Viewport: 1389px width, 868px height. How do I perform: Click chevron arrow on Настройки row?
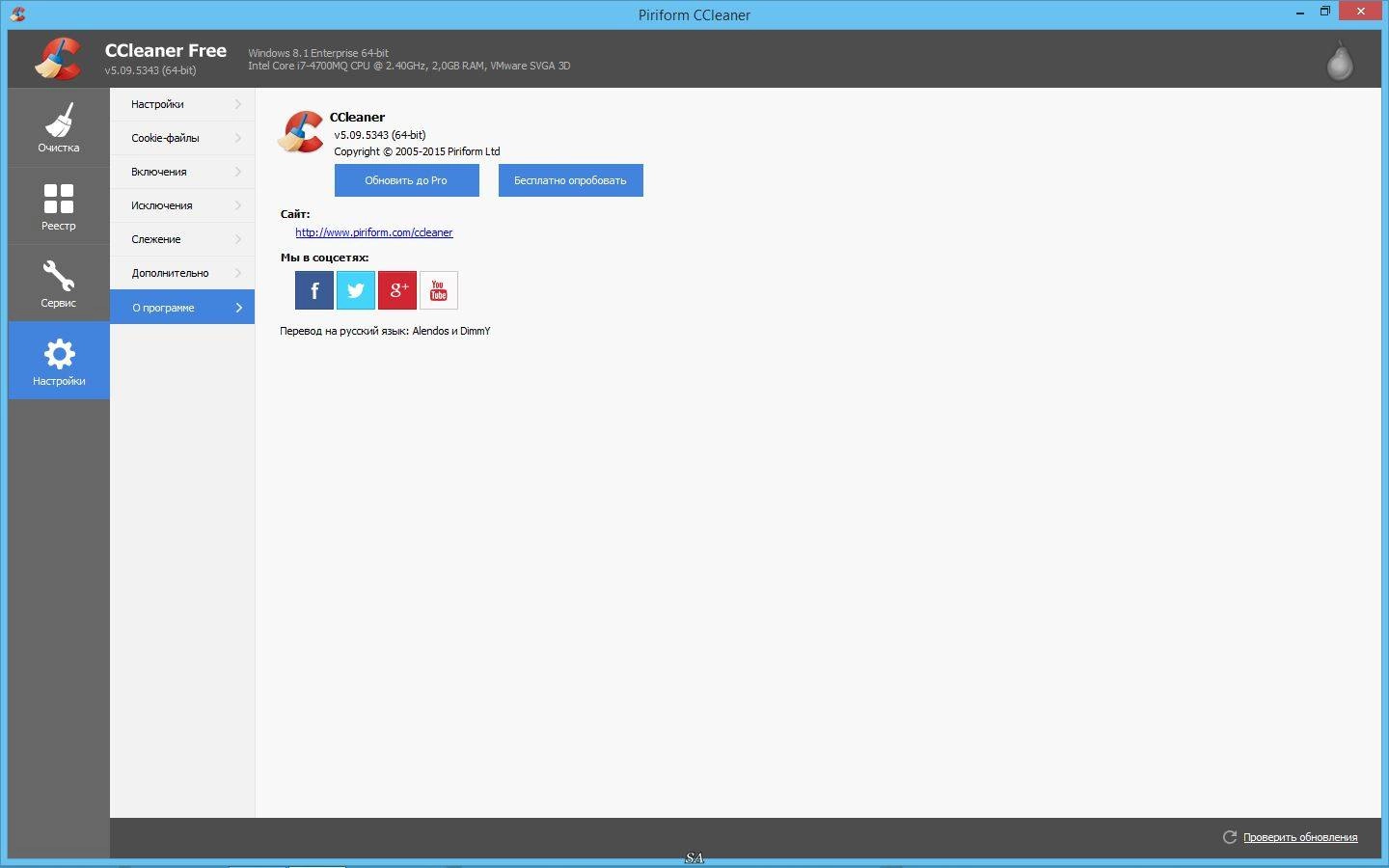click(238, 104)
